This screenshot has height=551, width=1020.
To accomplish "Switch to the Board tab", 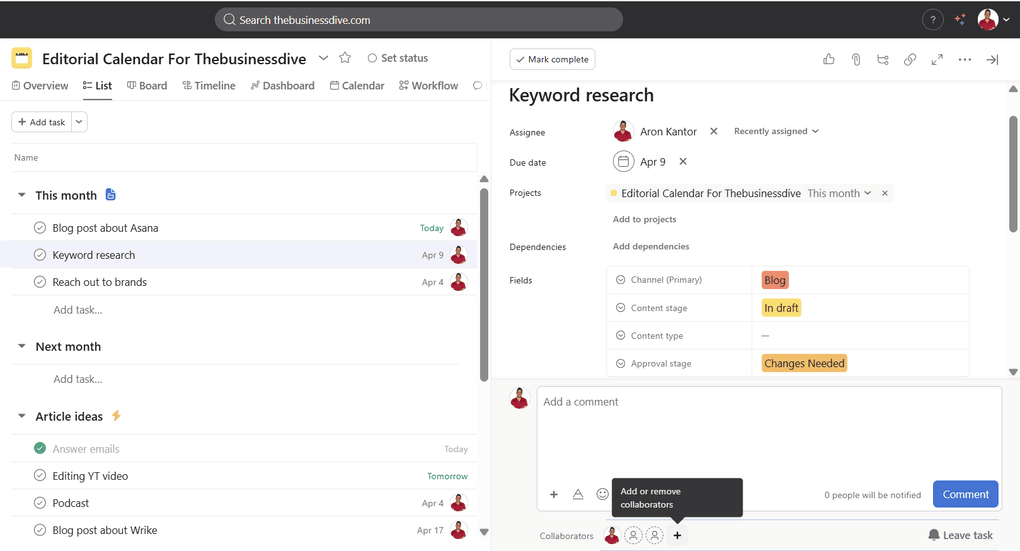I will tap(147, 85).
